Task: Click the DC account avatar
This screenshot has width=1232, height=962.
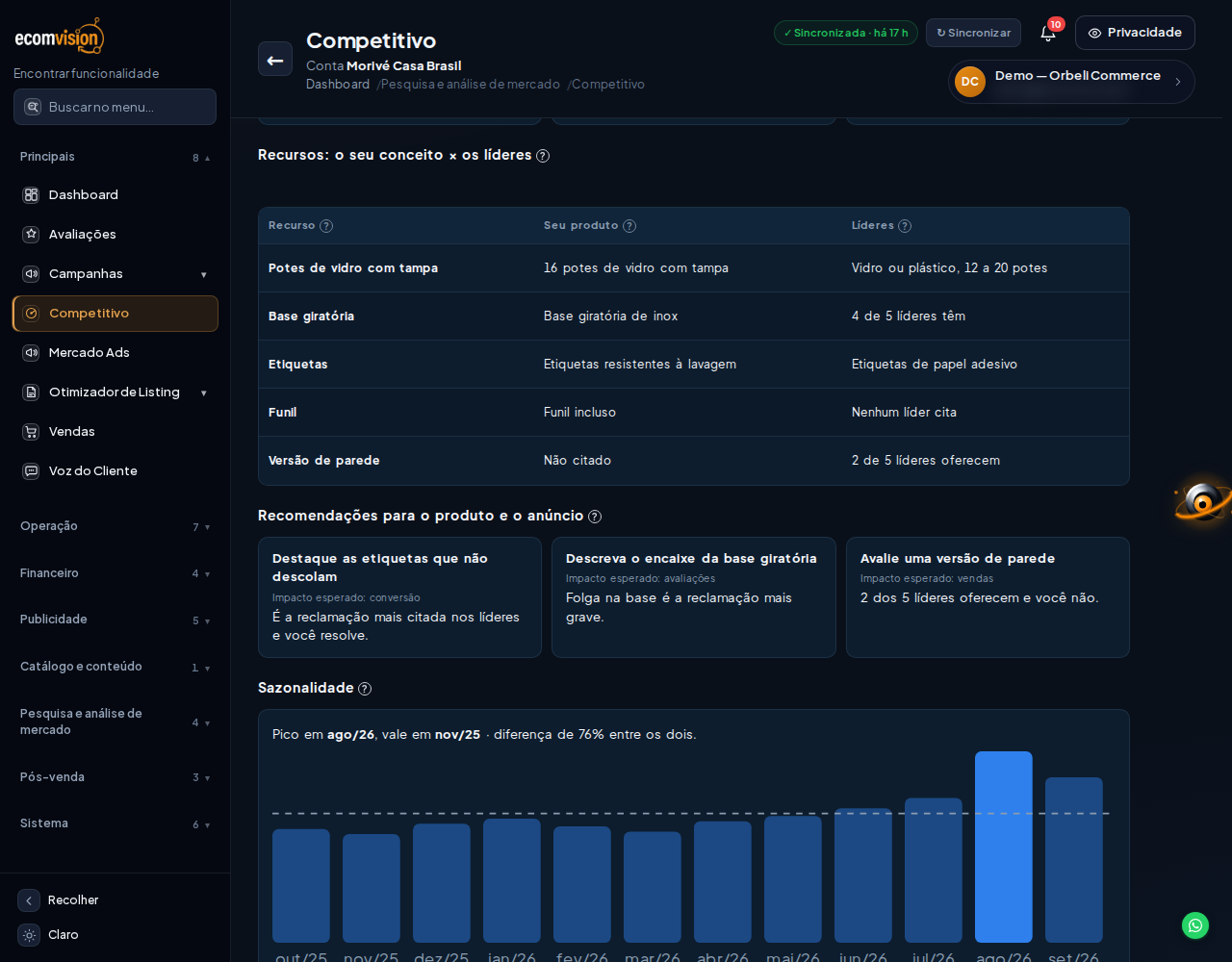Action: pyautogui.click(x=970, y=82)
